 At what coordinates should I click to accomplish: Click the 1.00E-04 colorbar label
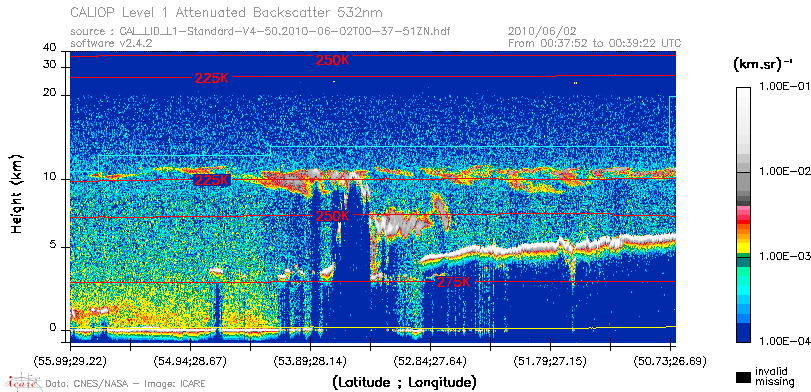point(784,341)
